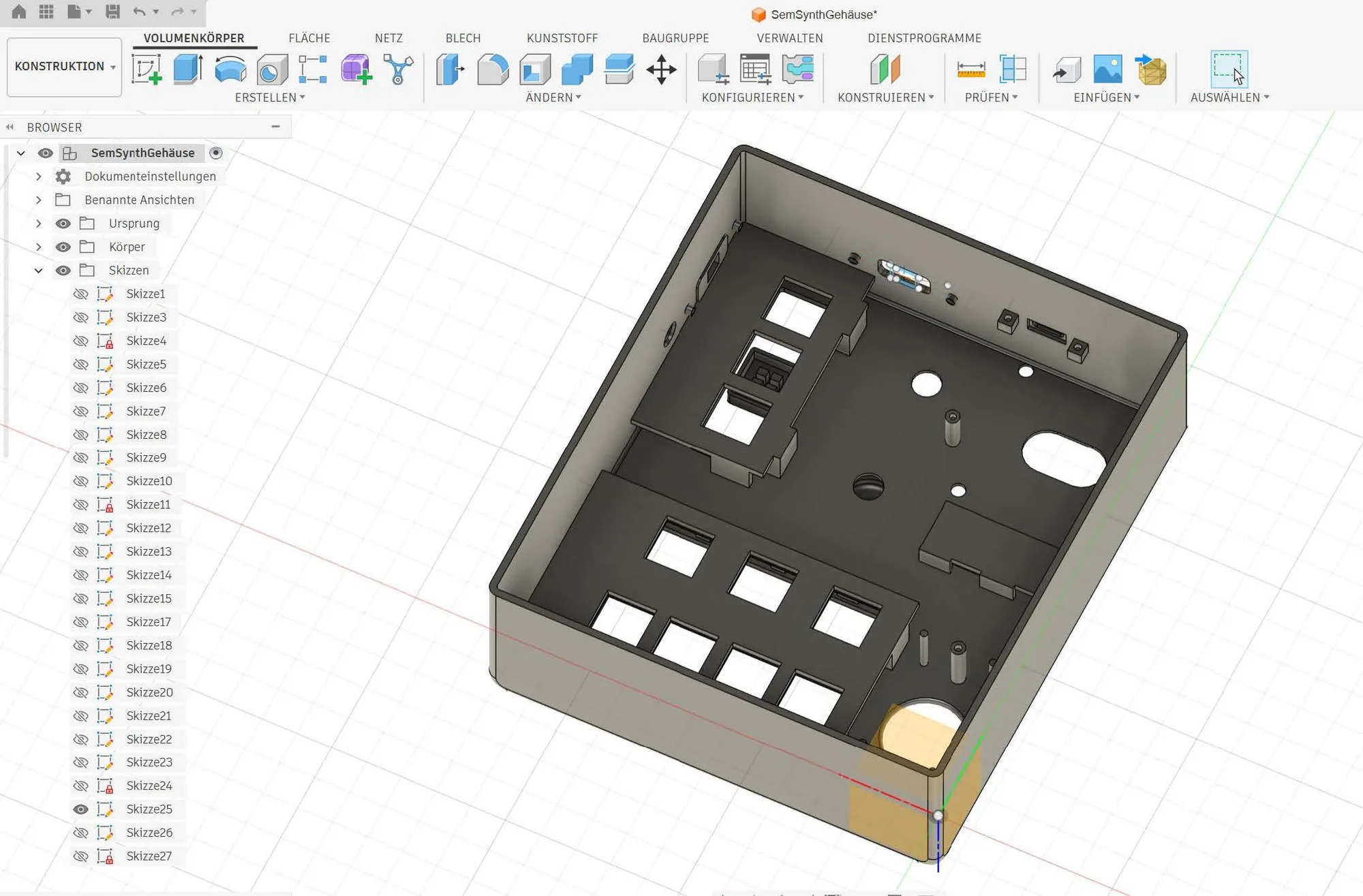Select Skizze22 in the browser tree
Screen dimensions: 1363x896
(x=149, y=739)
